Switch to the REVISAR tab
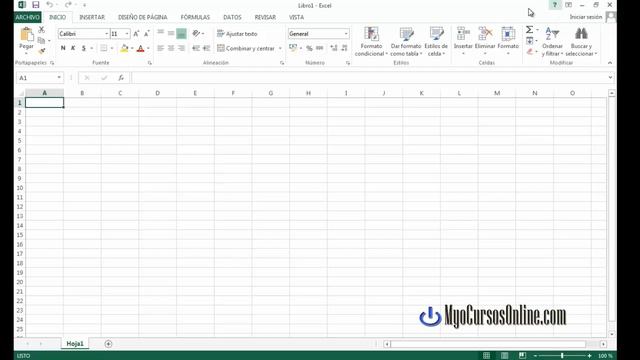Screen dimensions: 640x360 point(265,17)
